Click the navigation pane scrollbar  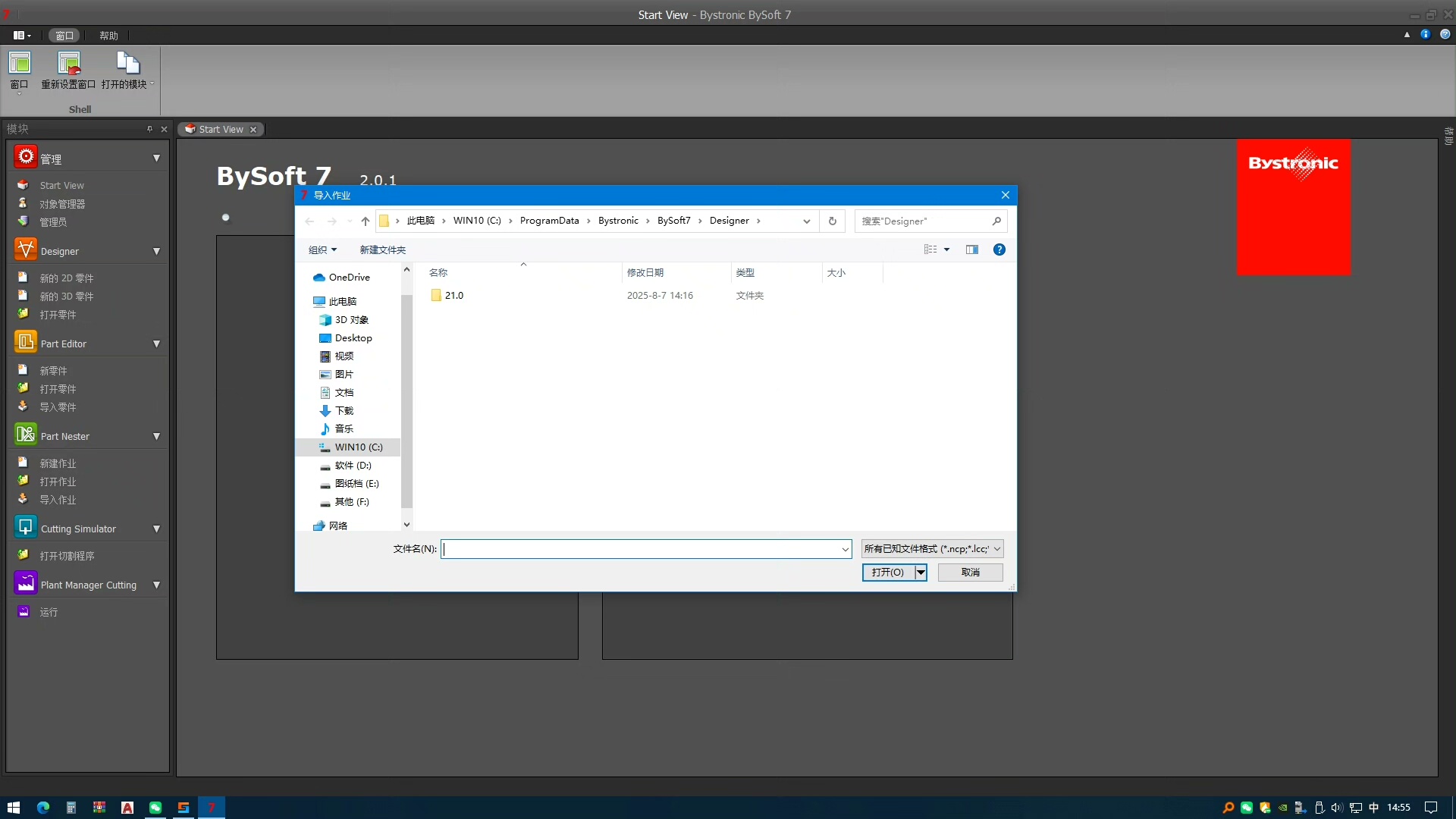click(406, 402)
